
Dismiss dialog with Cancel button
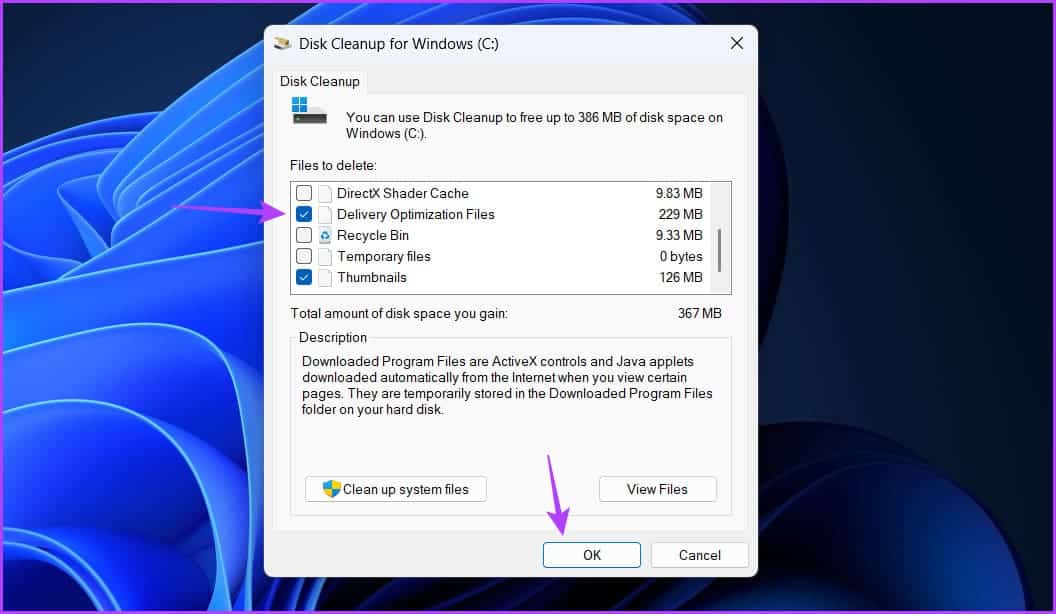700,555
